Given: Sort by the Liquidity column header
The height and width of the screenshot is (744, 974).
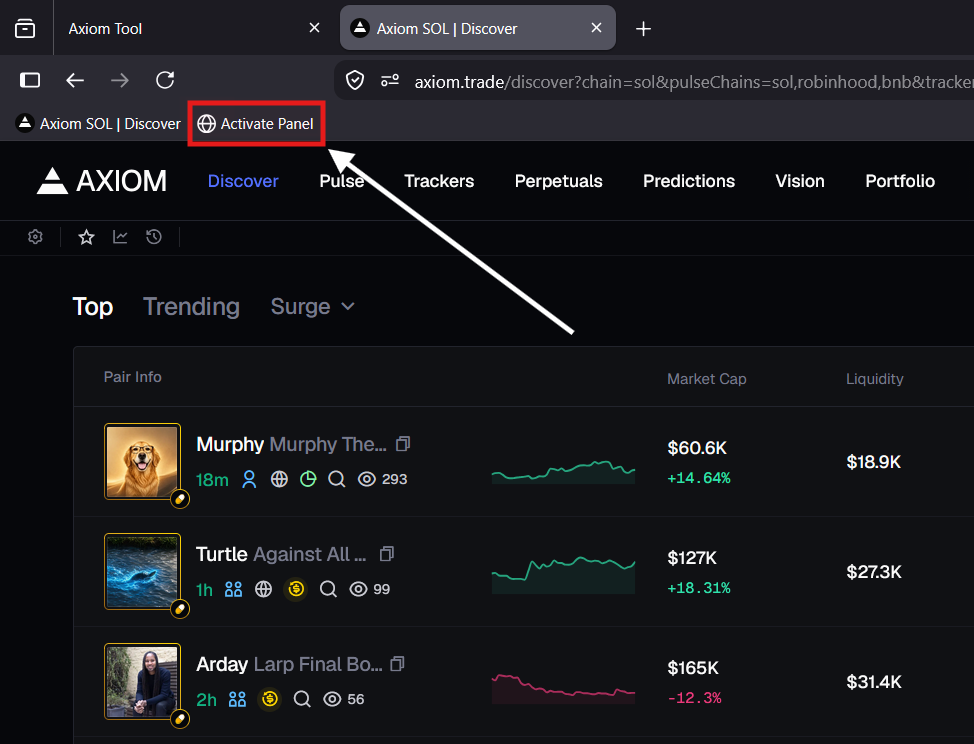Looking at the screenshot, I should point(875,379).
